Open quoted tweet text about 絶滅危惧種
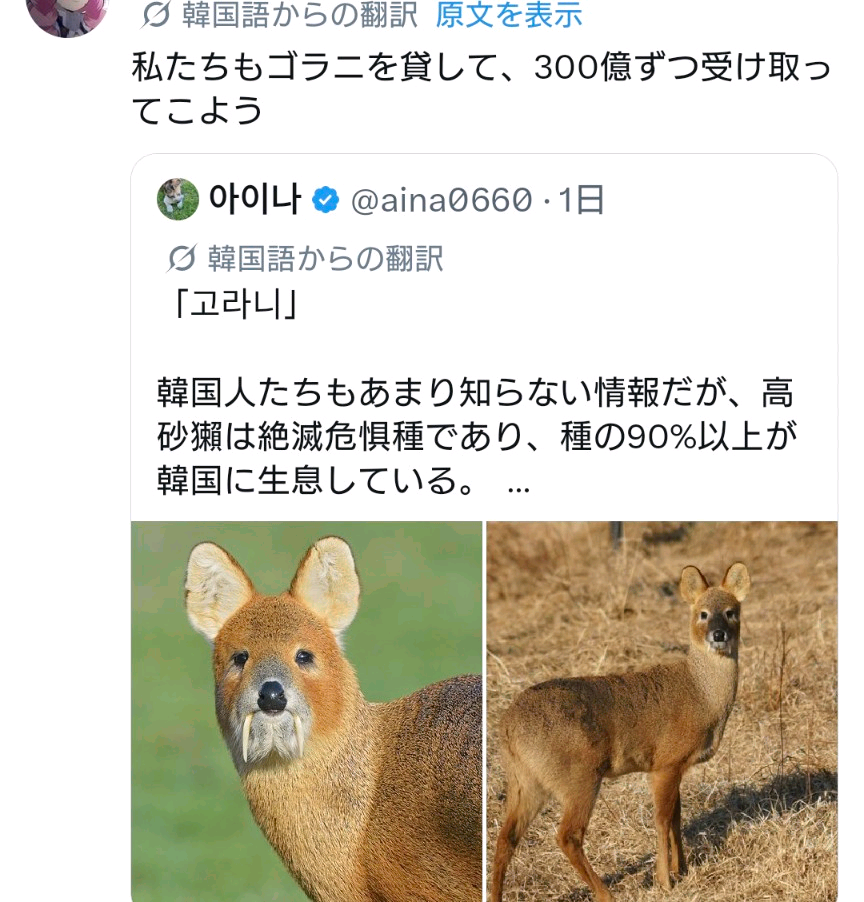The height and width of the screenshot is (902, 864). [x=475, y=438]
